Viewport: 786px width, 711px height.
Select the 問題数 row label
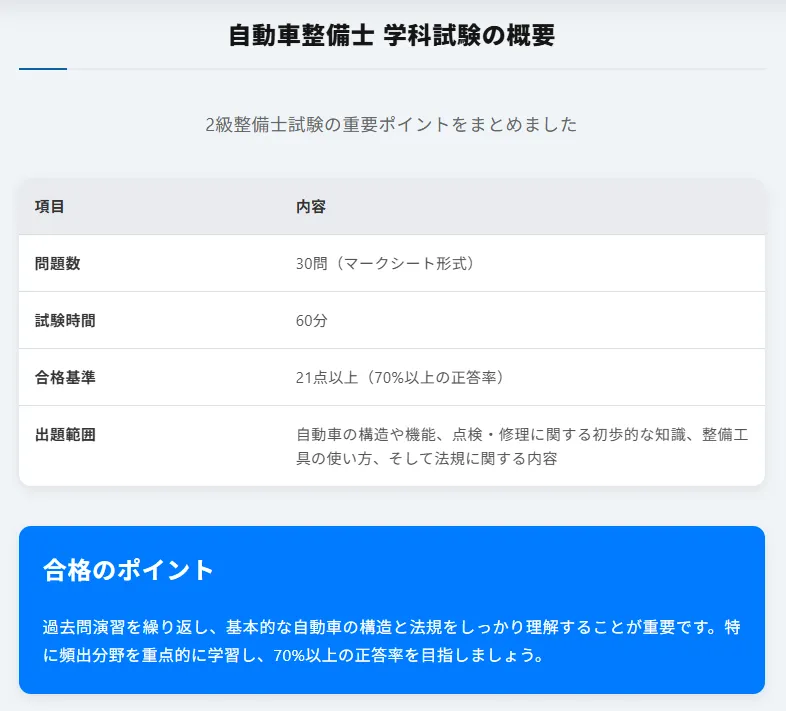pos(58,263)
